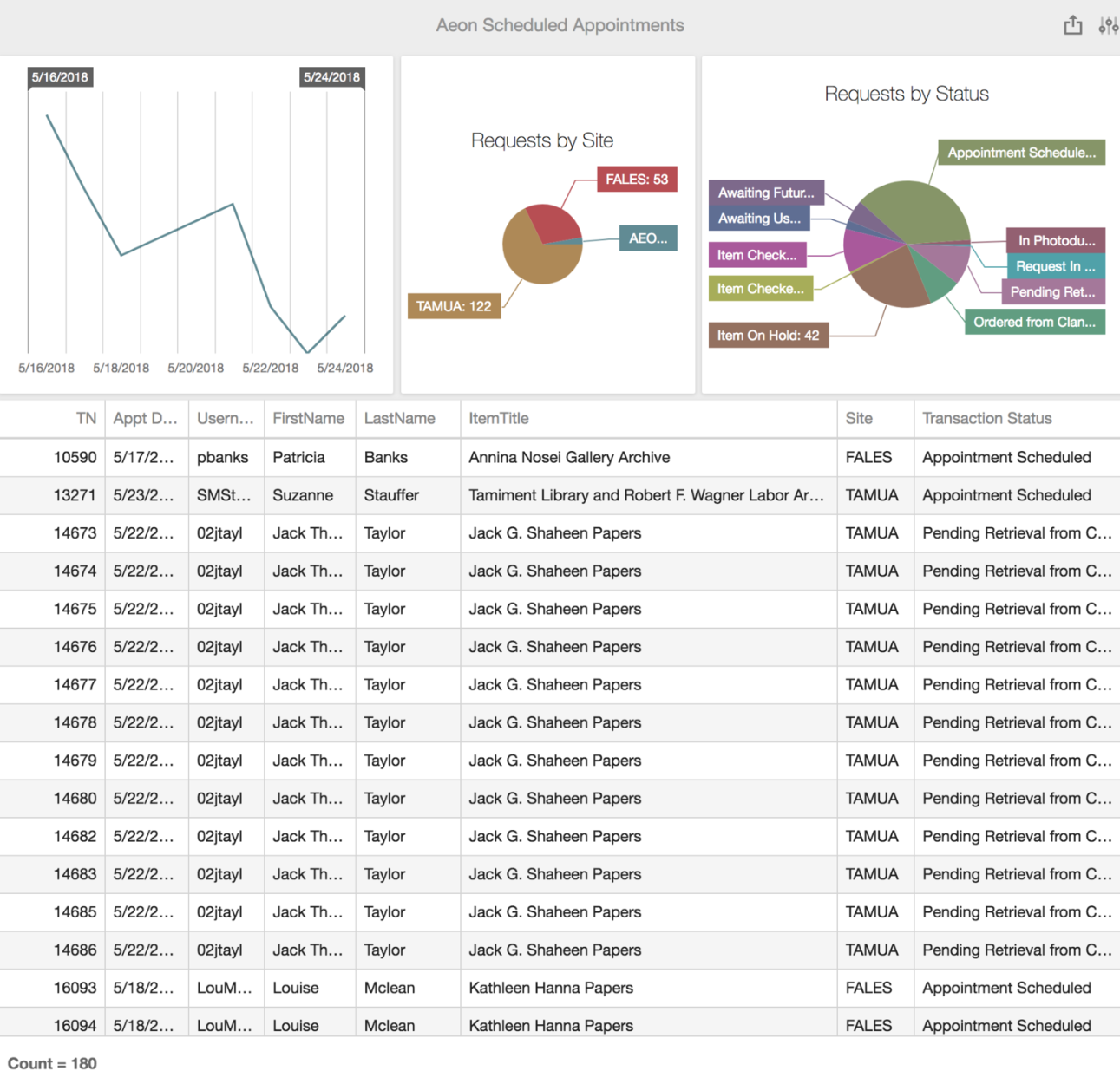
Task: Select the Request In ... status label
Action: point(1055,266)
